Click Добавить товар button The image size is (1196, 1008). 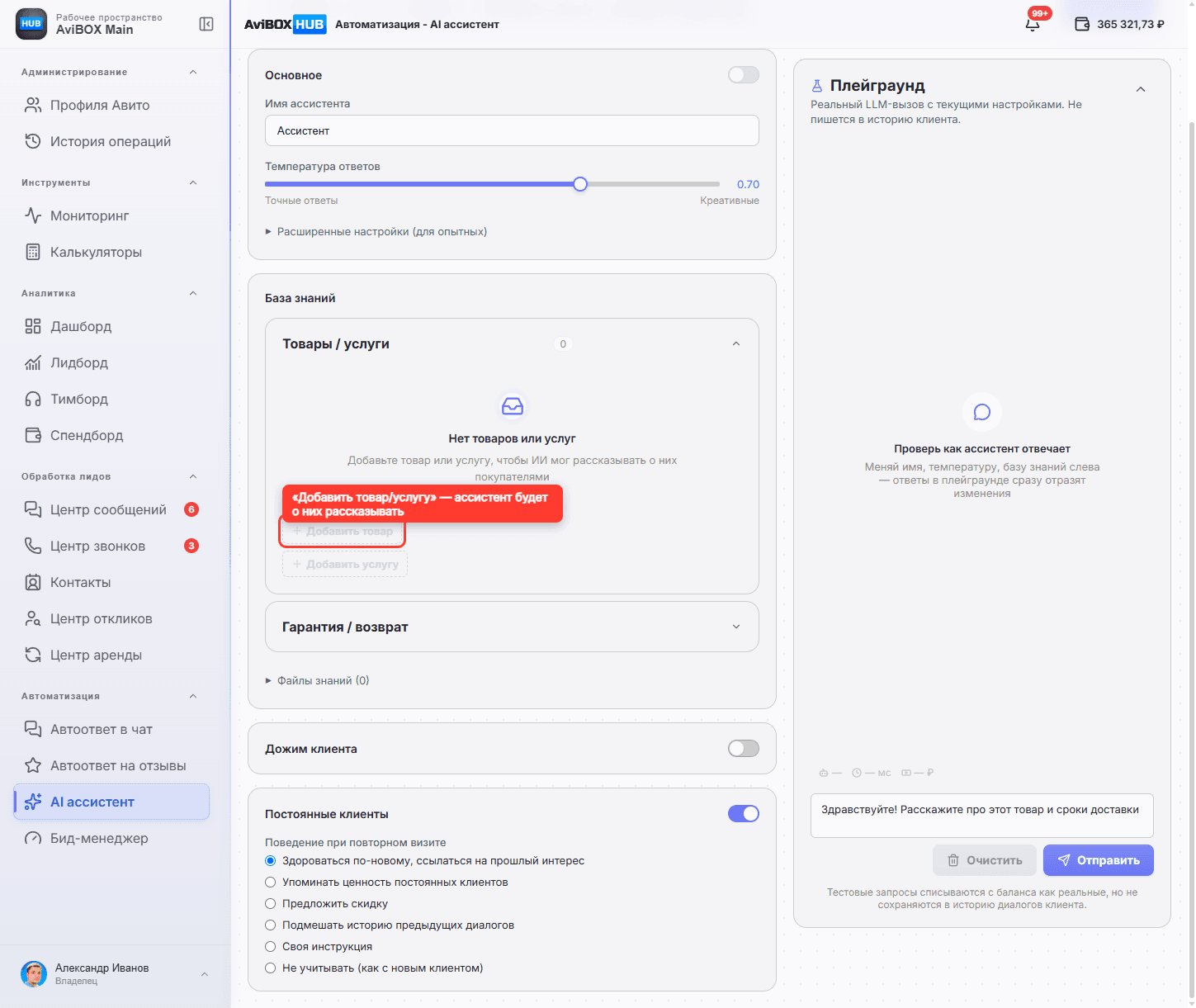pos(343,532)
